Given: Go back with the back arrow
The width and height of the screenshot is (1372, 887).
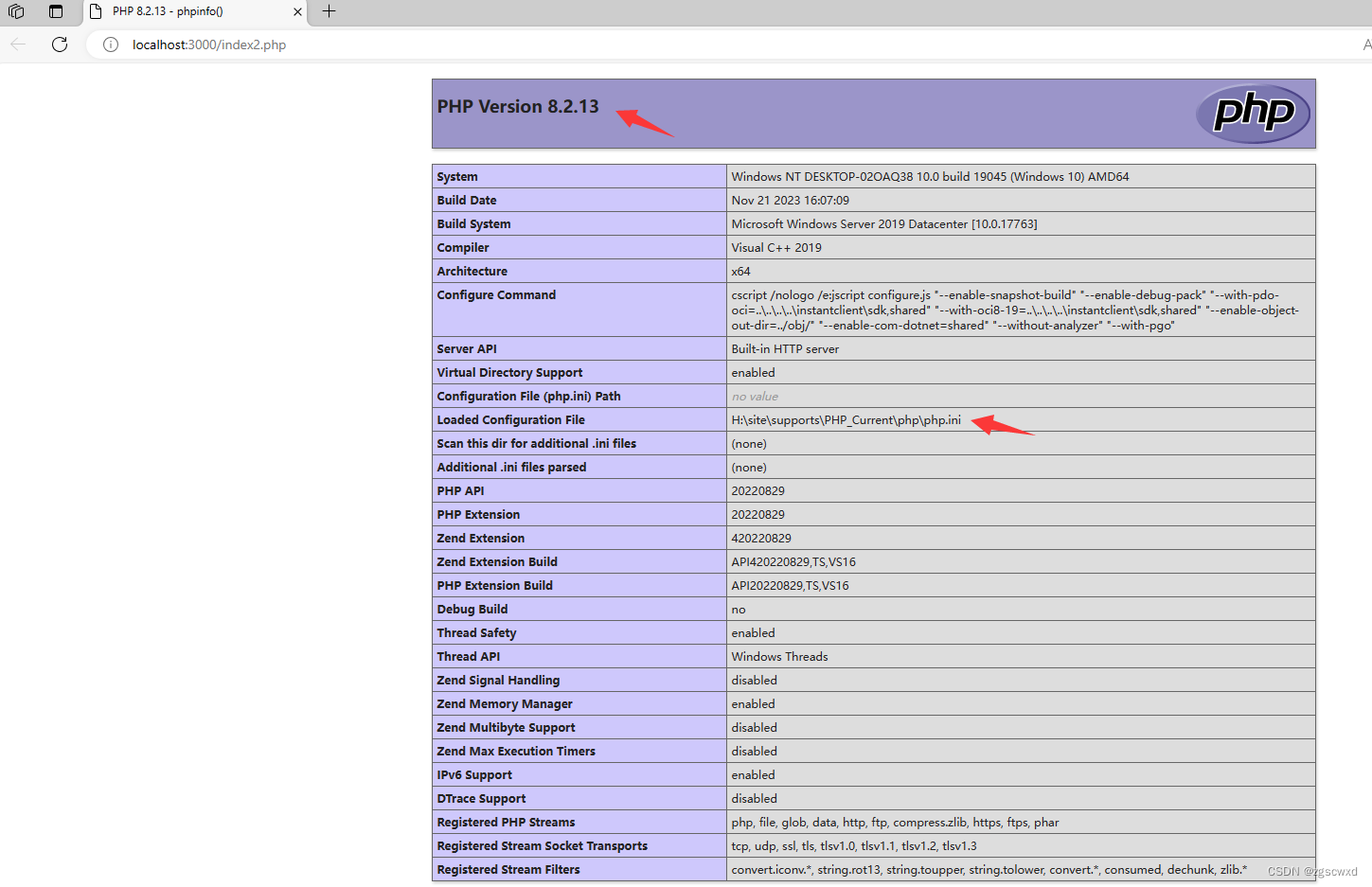Looking at the screenshot, I should coord(18,44).
